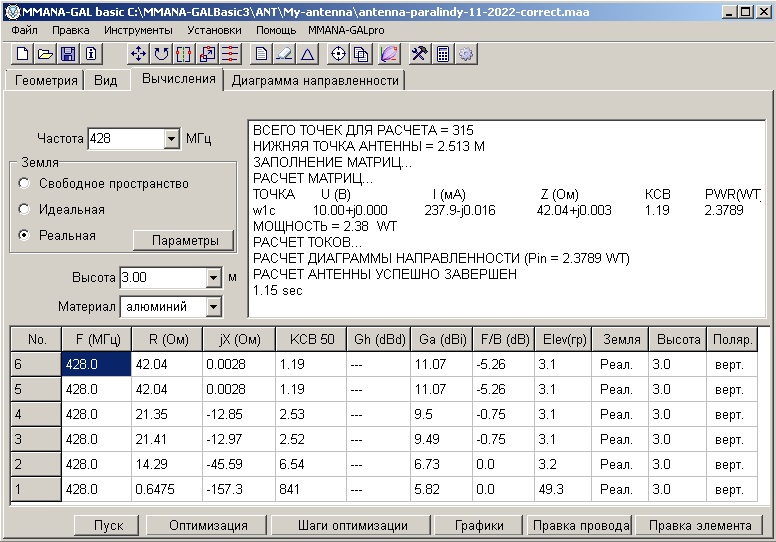Click the Оптимизация button
Image resolution: width=776 pixels, height=542 pixels.
(x=207, y=525)
